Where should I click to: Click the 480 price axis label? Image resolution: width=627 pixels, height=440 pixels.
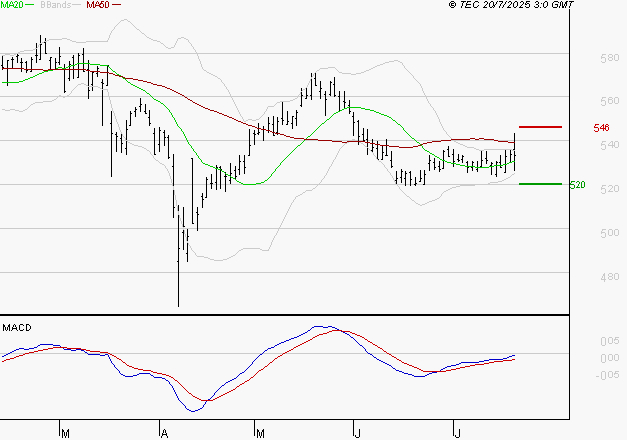coord(609,277)
